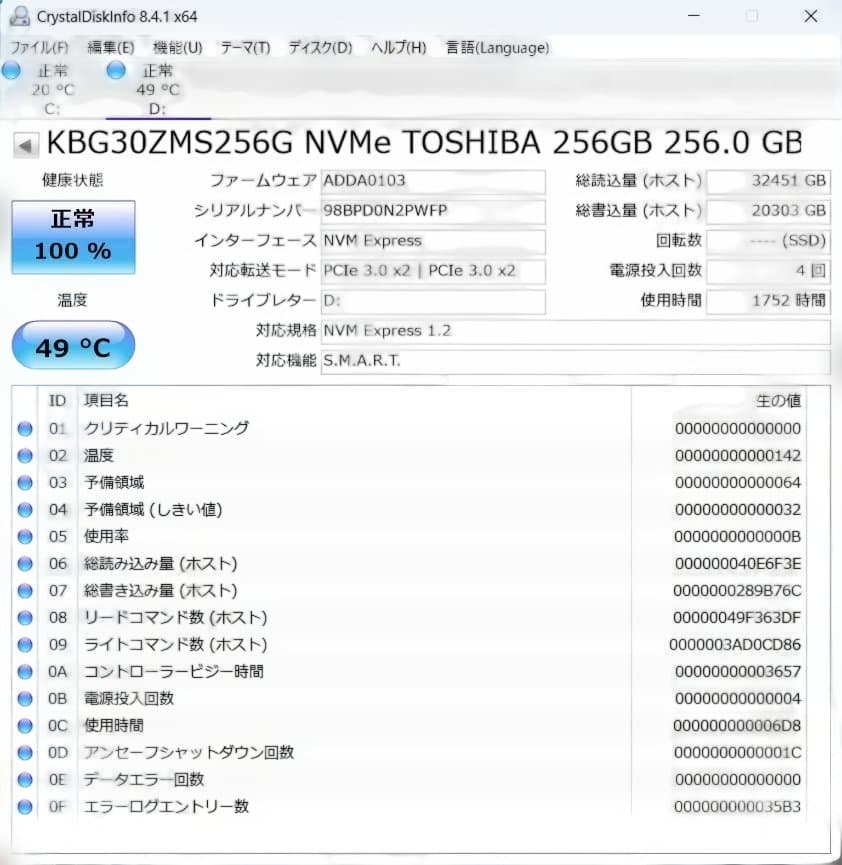842x865 pixels.
Task: Click the status lamp beside 使用率
Action: tap(24, 536)
